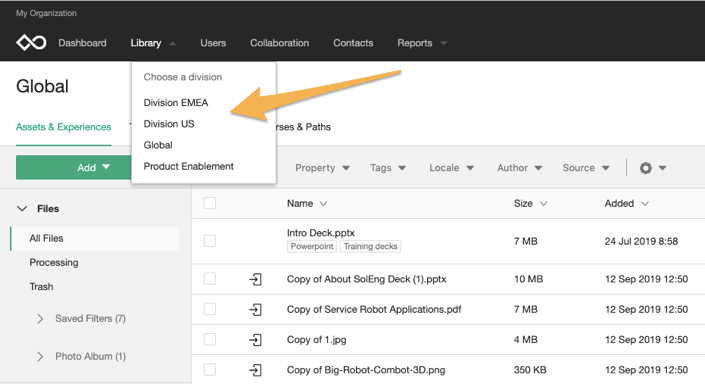Tick the select-all checkbox in table header
705x384 pixels.
coord(210,203)
